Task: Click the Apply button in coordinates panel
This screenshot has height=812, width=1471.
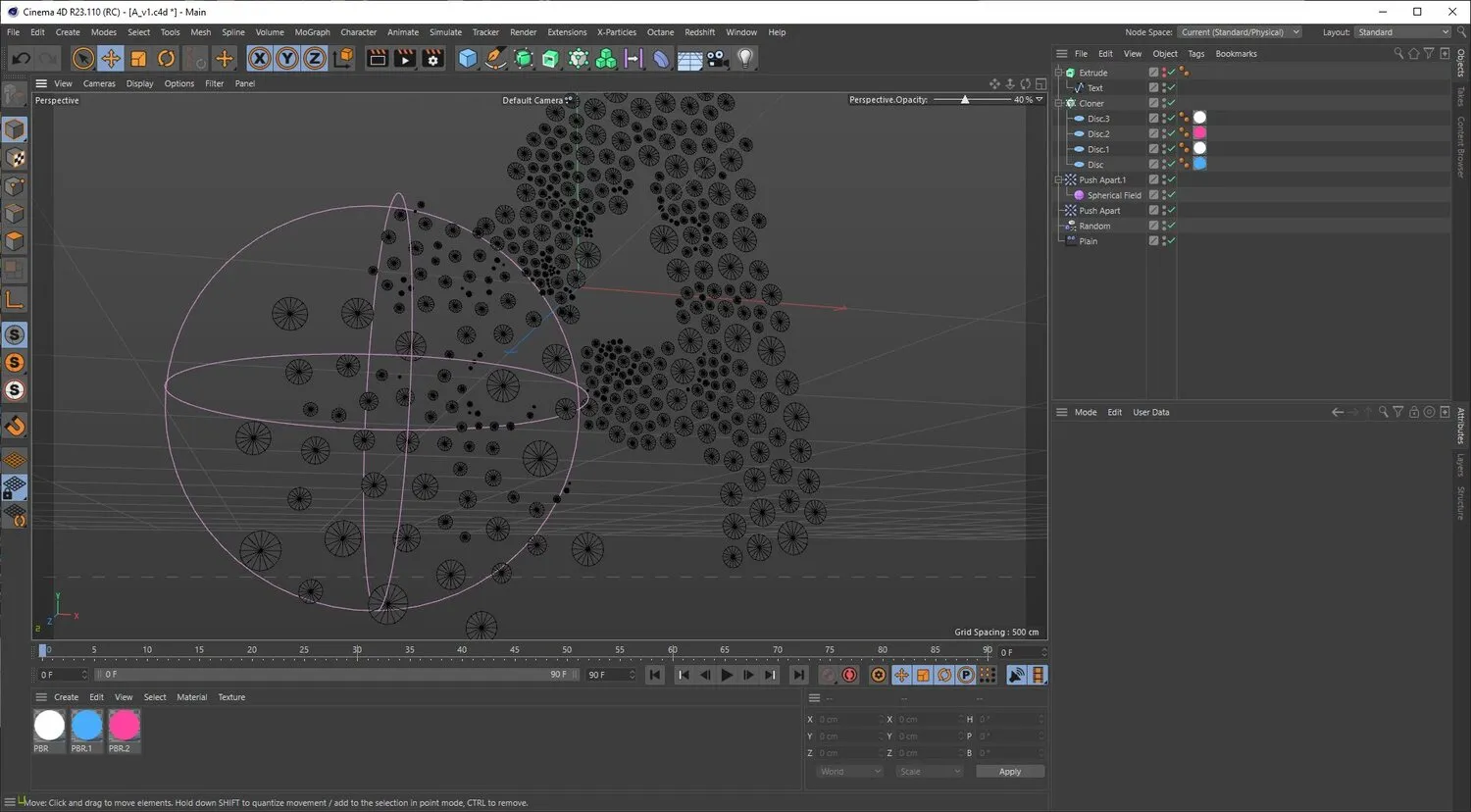Action: coord(1009,772)
